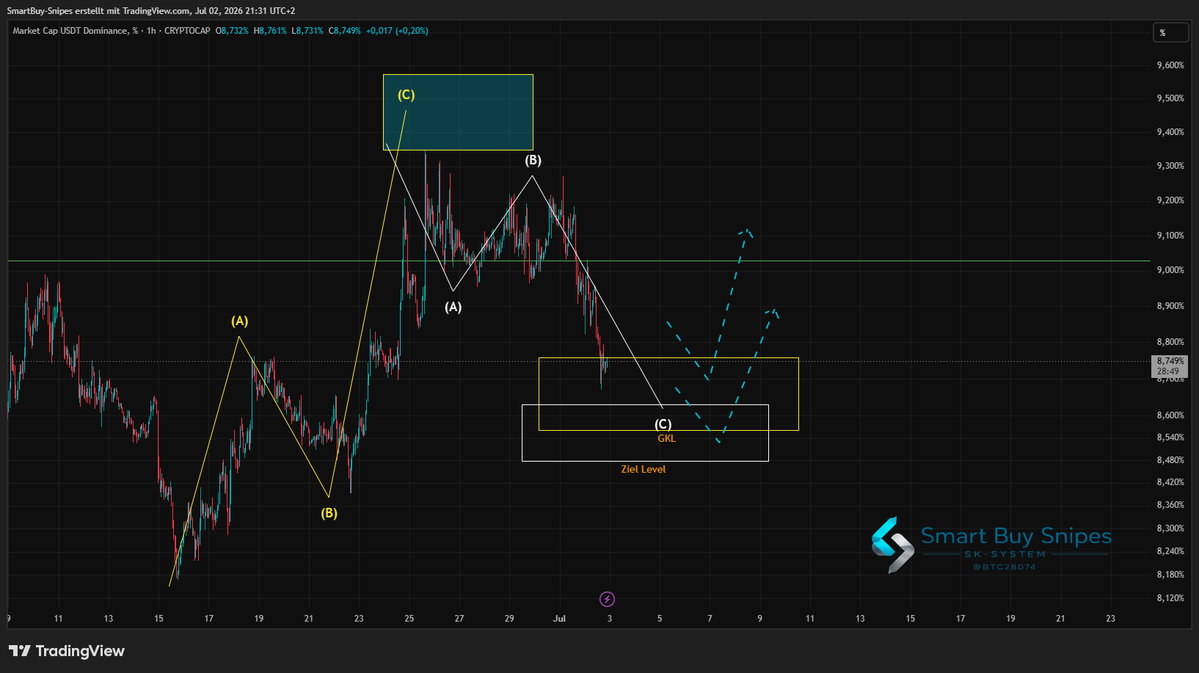Click the purple lightning event icon
The height and width of the screenshot is (673, 1199).
[606, 599]
